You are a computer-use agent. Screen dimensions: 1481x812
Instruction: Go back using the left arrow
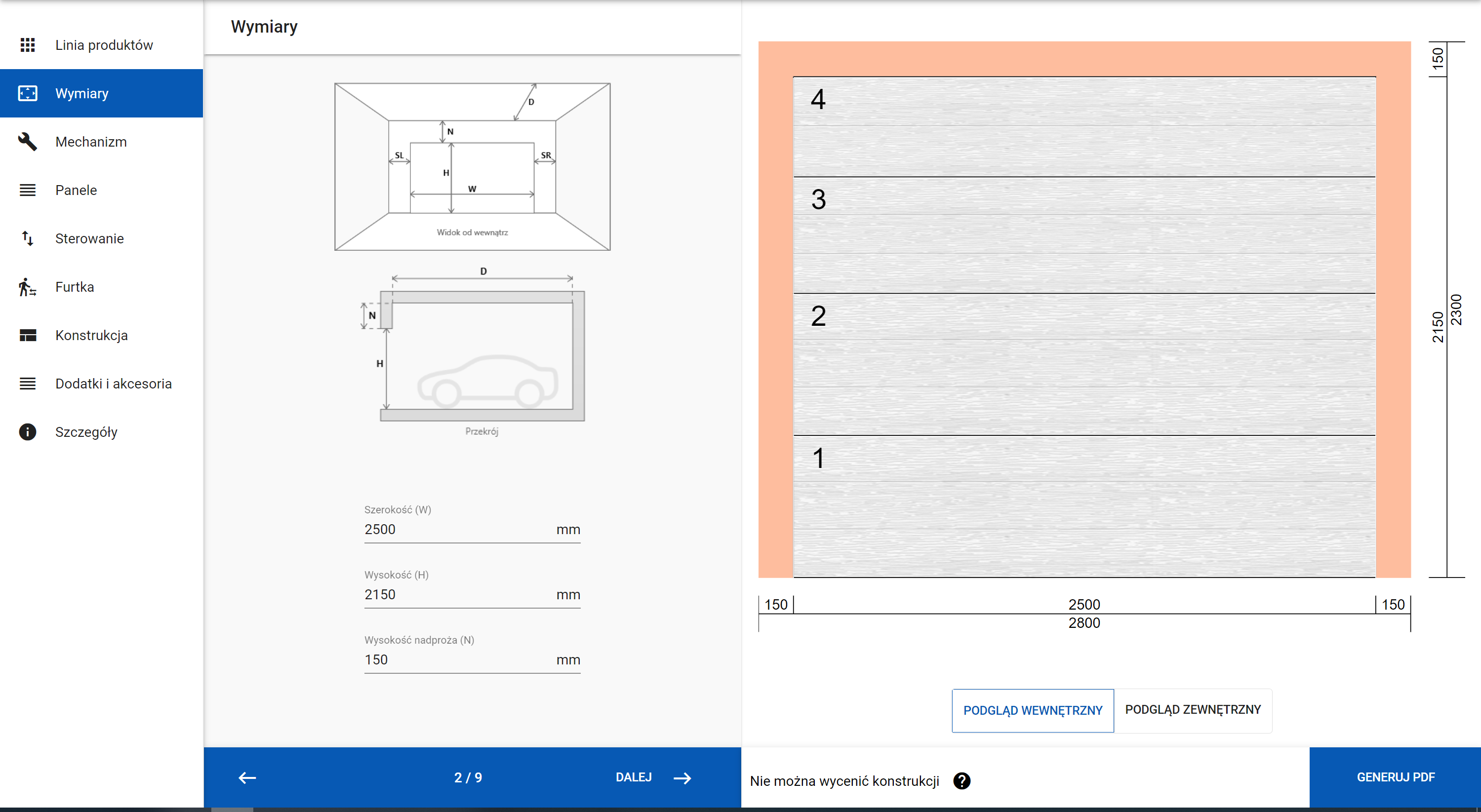click(246, 777)
